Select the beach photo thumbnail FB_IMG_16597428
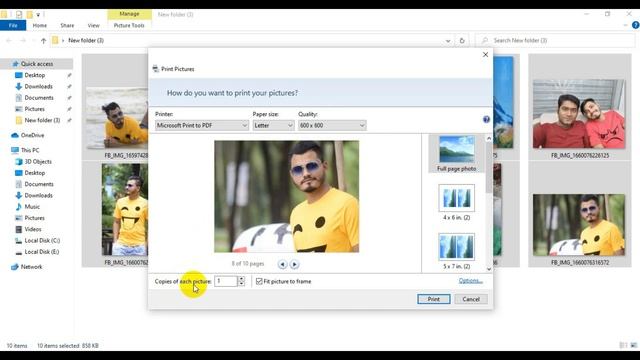 tap(117, 118)
